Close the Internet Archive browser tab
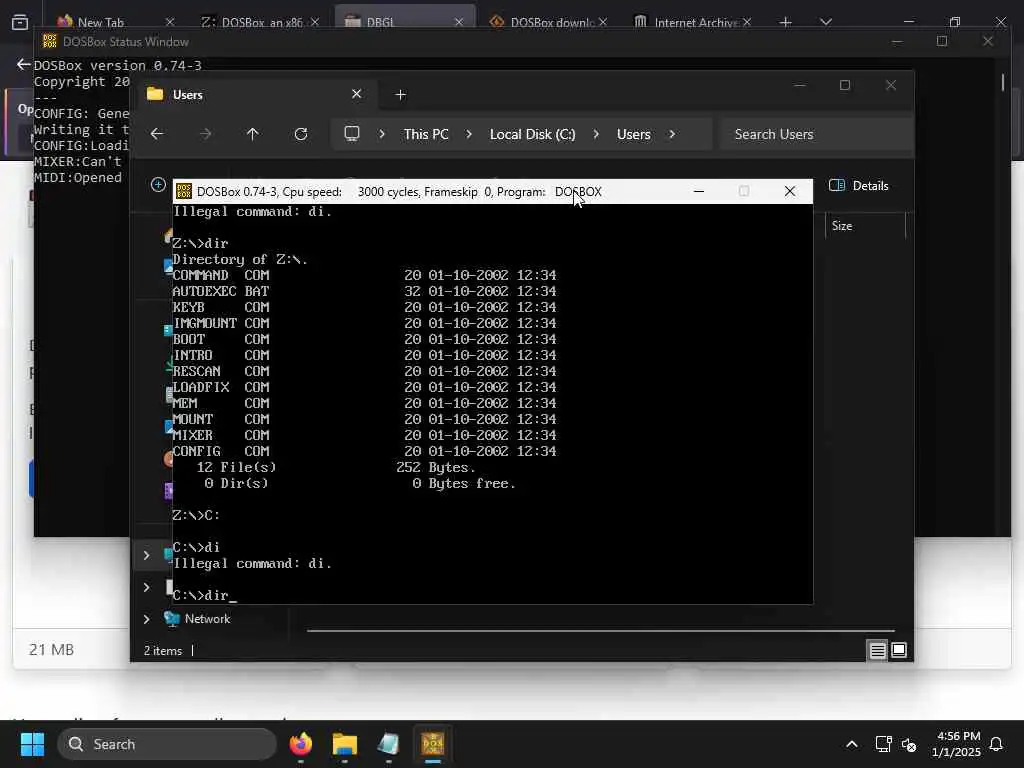 [x=747, y=22]
